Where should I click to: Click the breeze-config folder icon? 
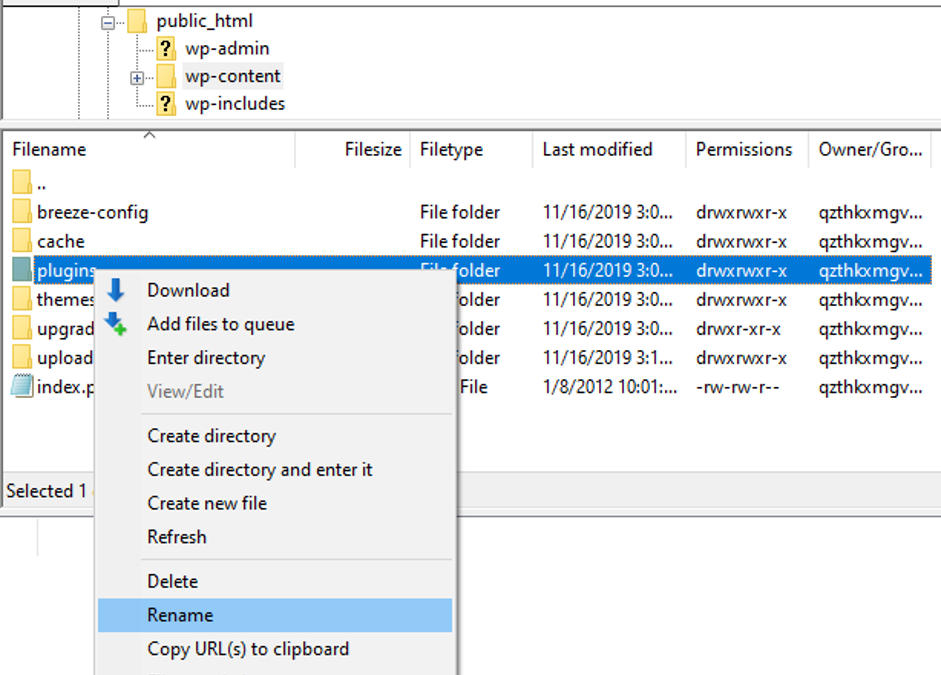pos(22,212)
